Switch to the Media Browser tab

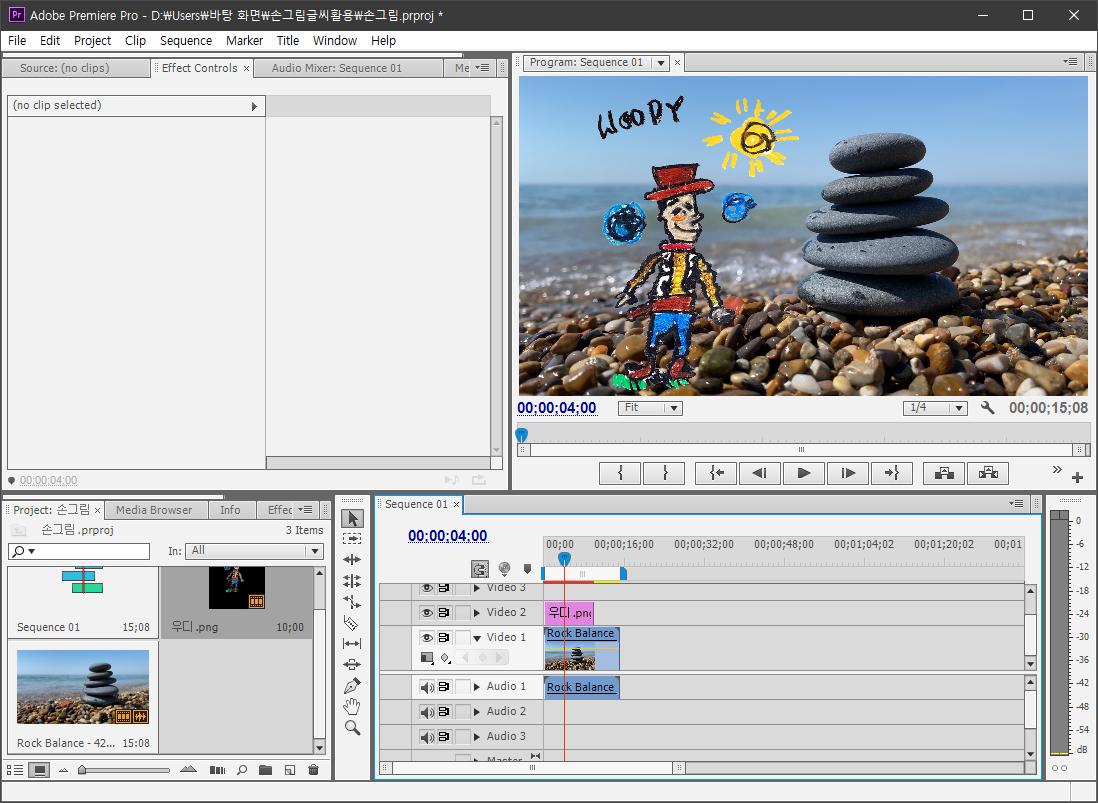[x=154, y=510]
